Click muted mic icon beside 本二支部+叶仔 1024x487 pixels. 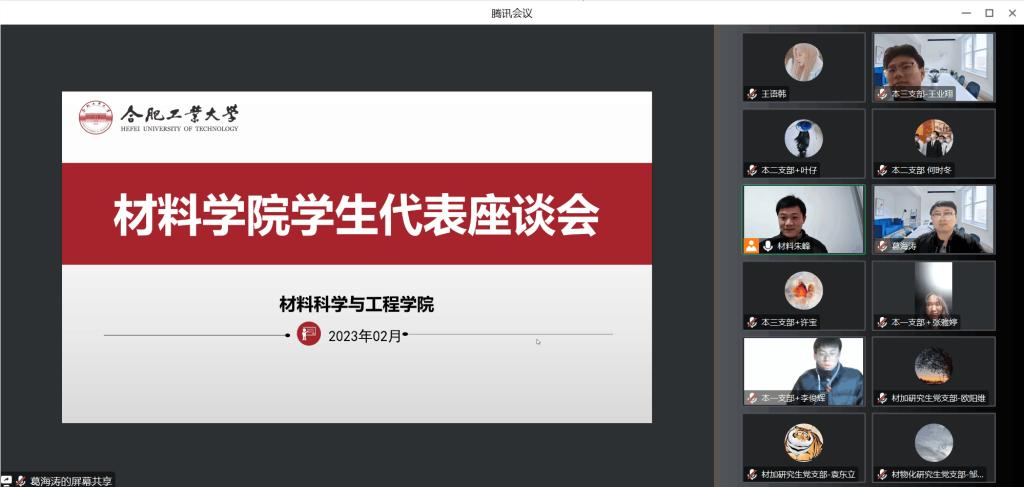point(752,170)
